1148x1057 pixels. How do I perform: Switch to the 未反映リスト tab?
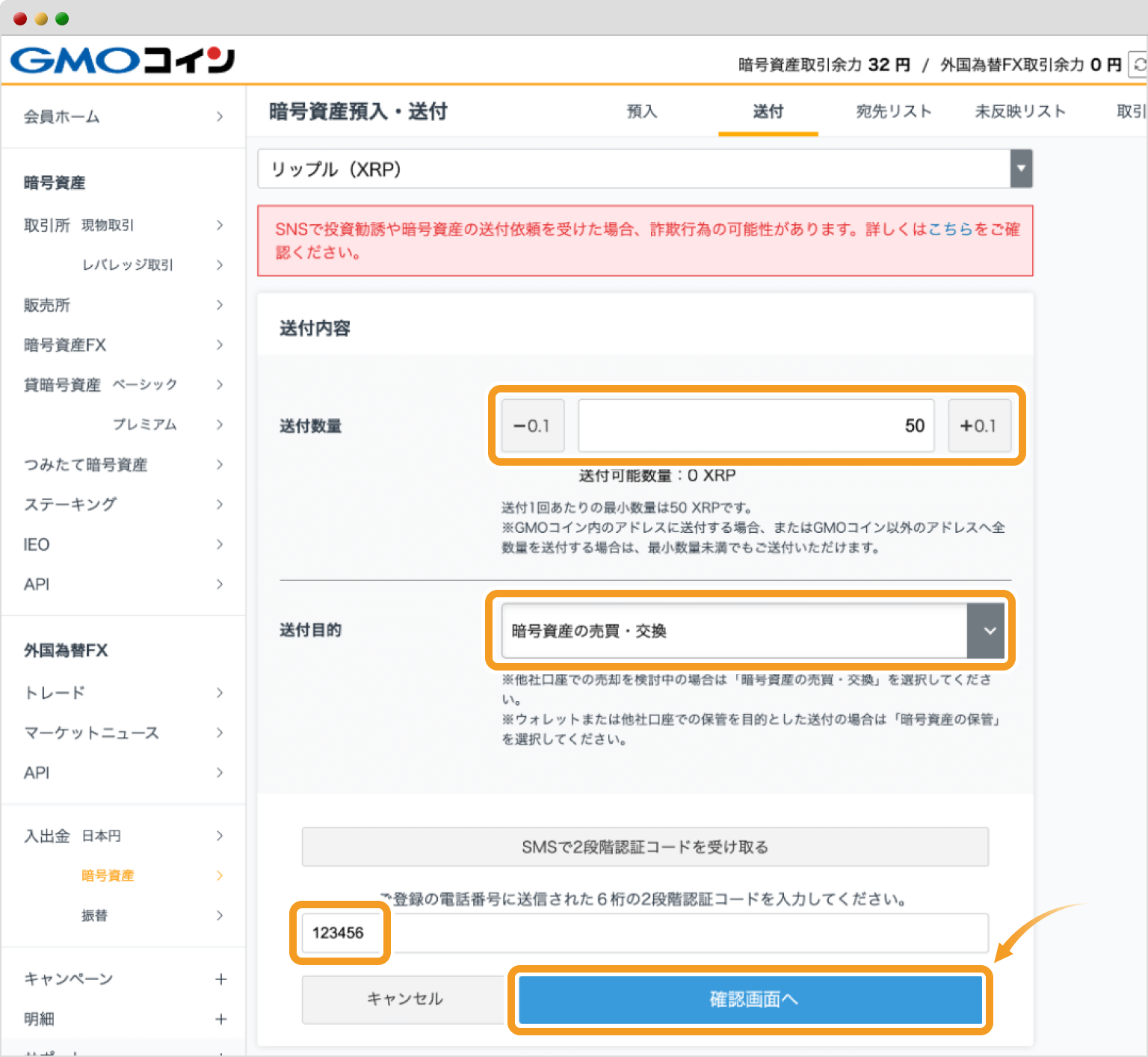pyautogui.click(x=1020, y=111)
